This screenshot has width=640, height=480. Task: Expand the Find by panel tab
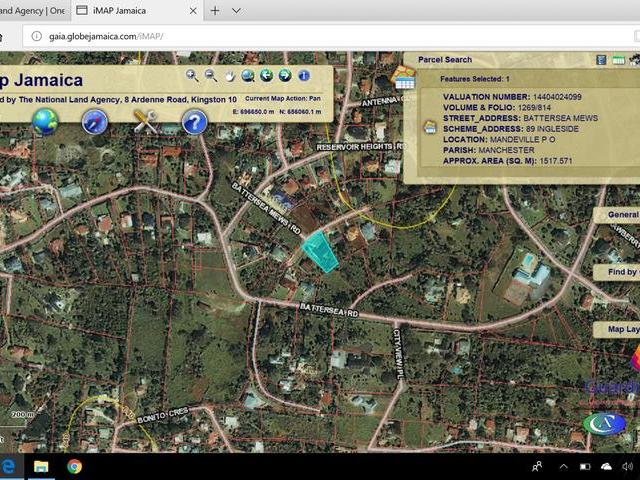618,272
